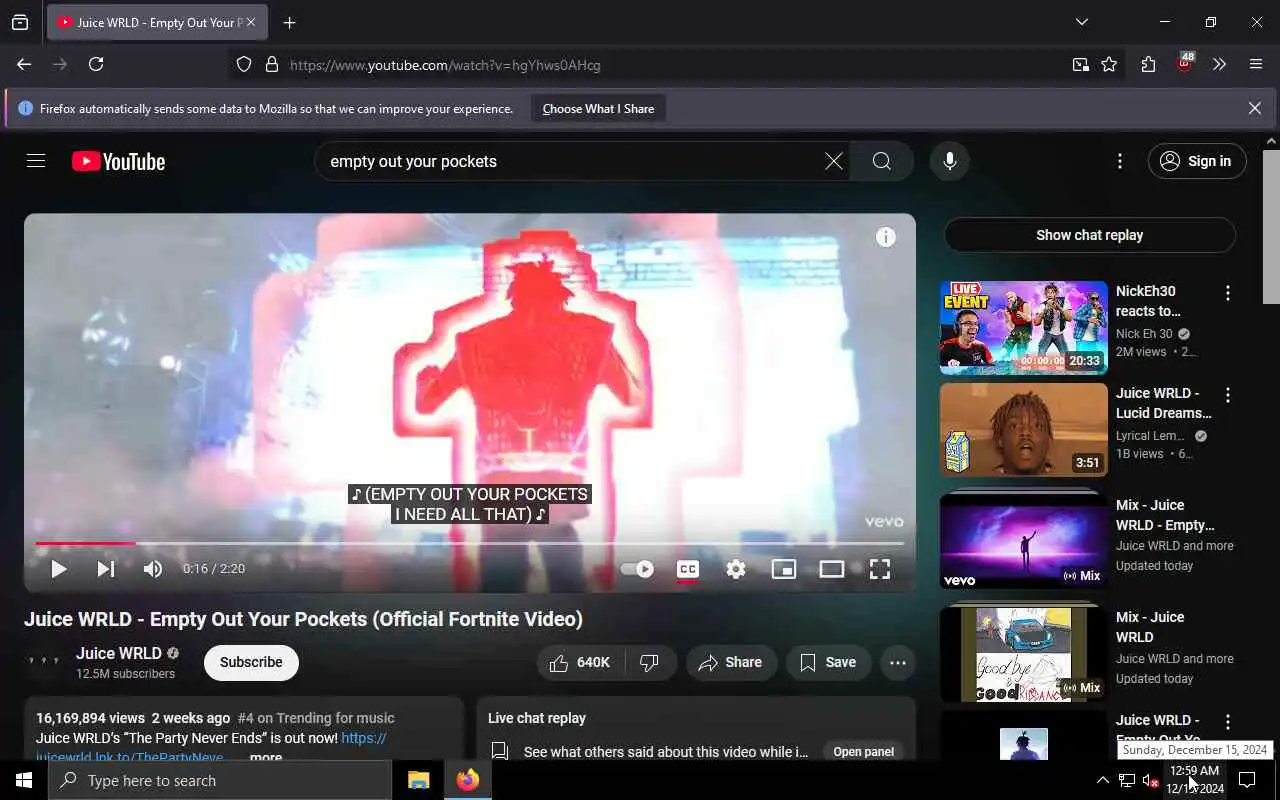The image size is (1280, 800).
Task: Skip to the next video
Action: pyautogui.click(x=105, y=569)
